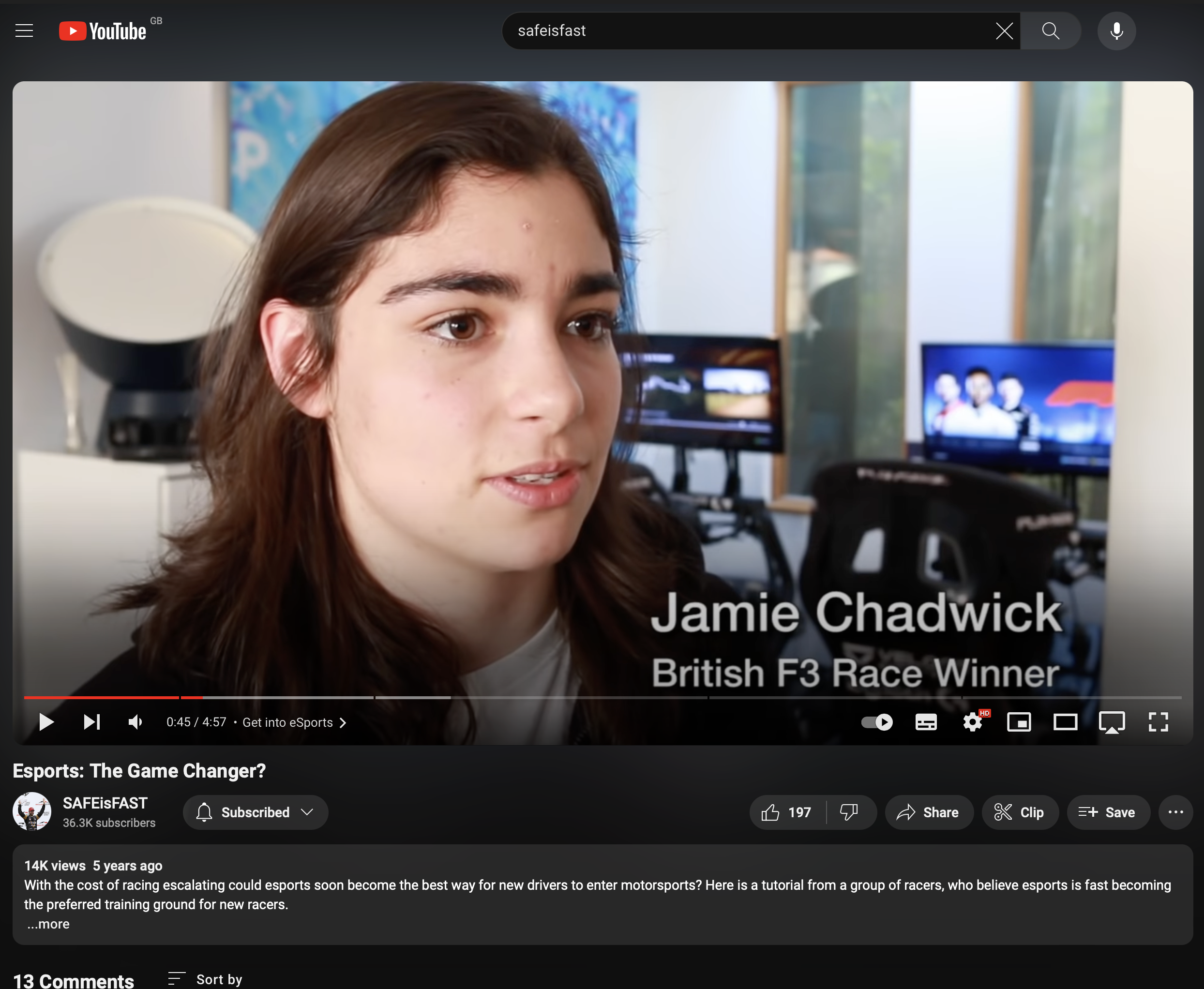Viewport: 1204px width, 989px height.
Task: Mute the video volume
Action: tap(135, 722)
